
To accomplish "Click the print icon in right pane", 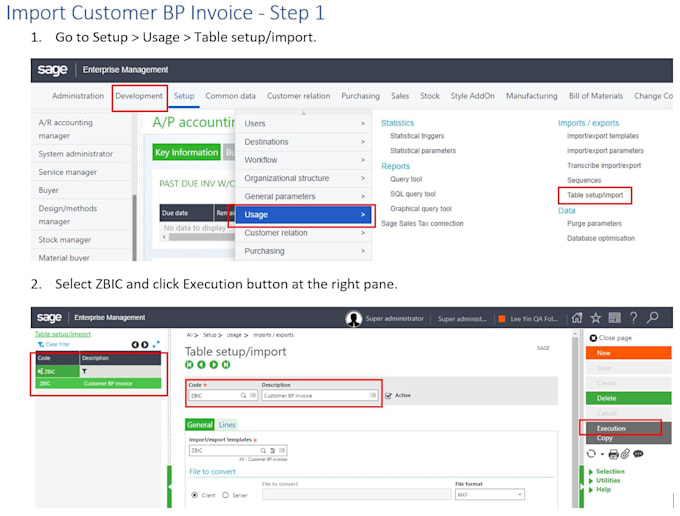I will coord(613,454).
